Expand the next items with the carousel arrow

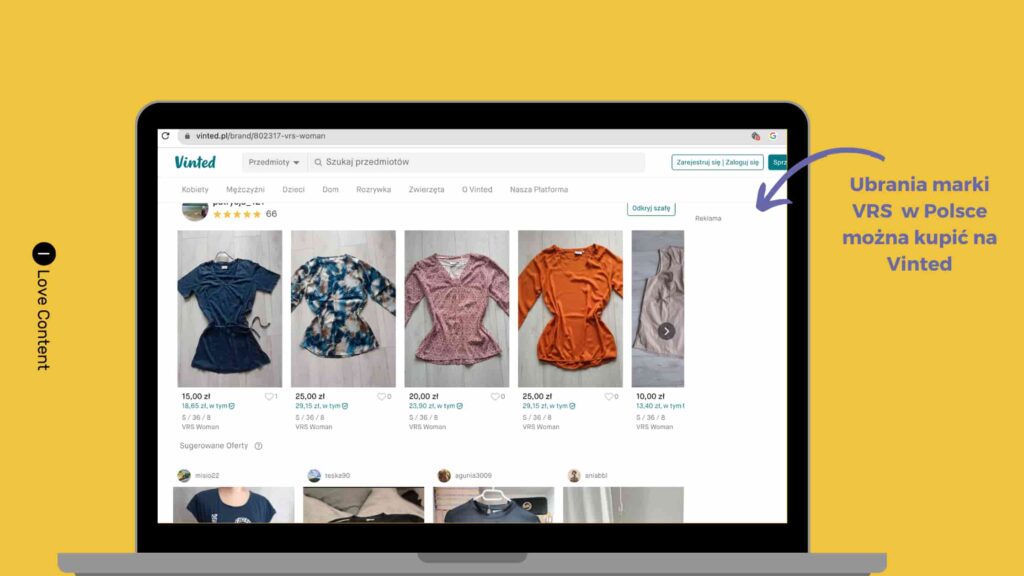[x=666, y=330]
